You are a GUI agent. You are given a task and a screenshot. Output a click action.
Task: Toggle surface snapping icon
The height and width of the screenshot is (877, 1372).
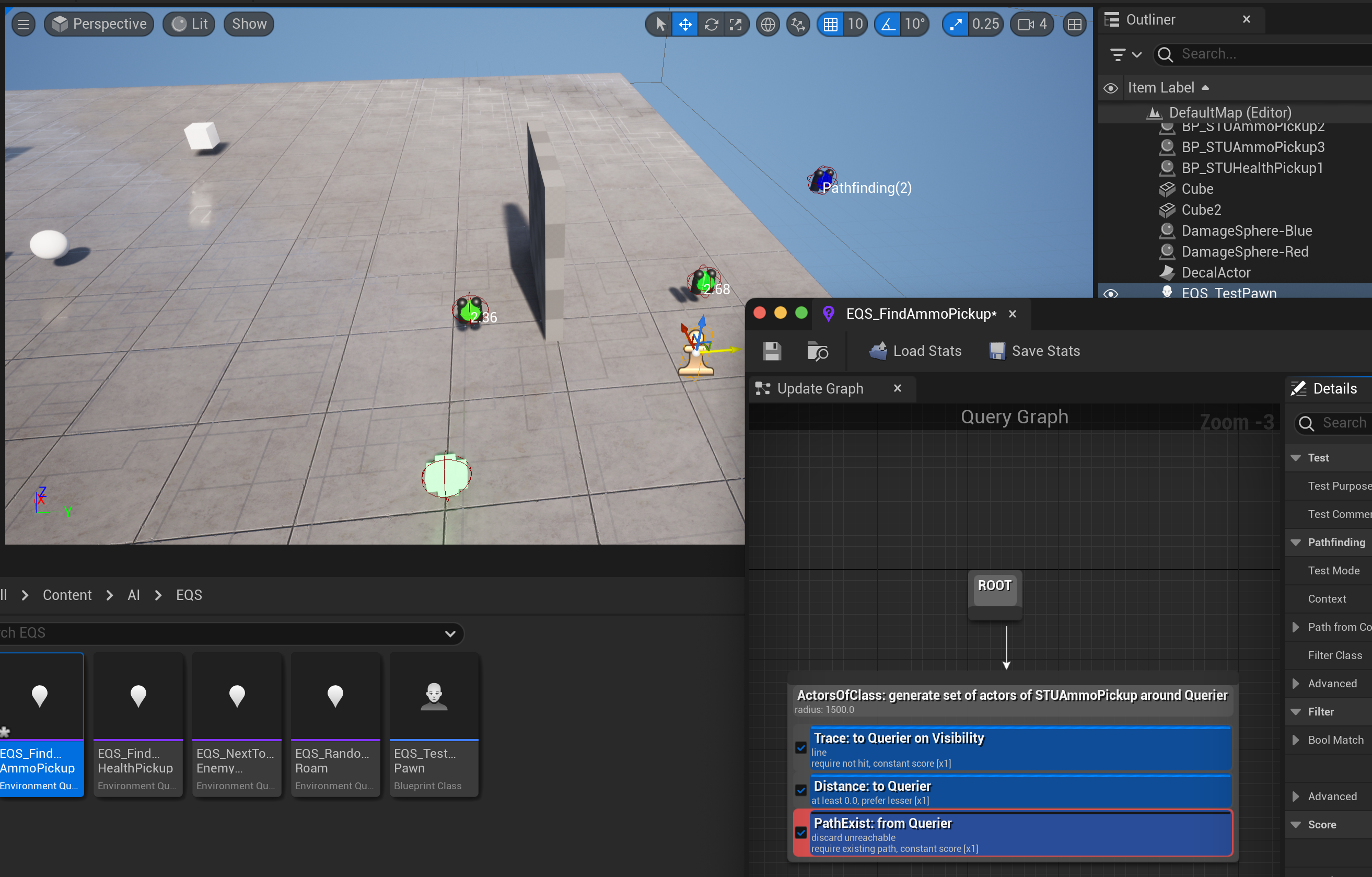coord(798,24)
